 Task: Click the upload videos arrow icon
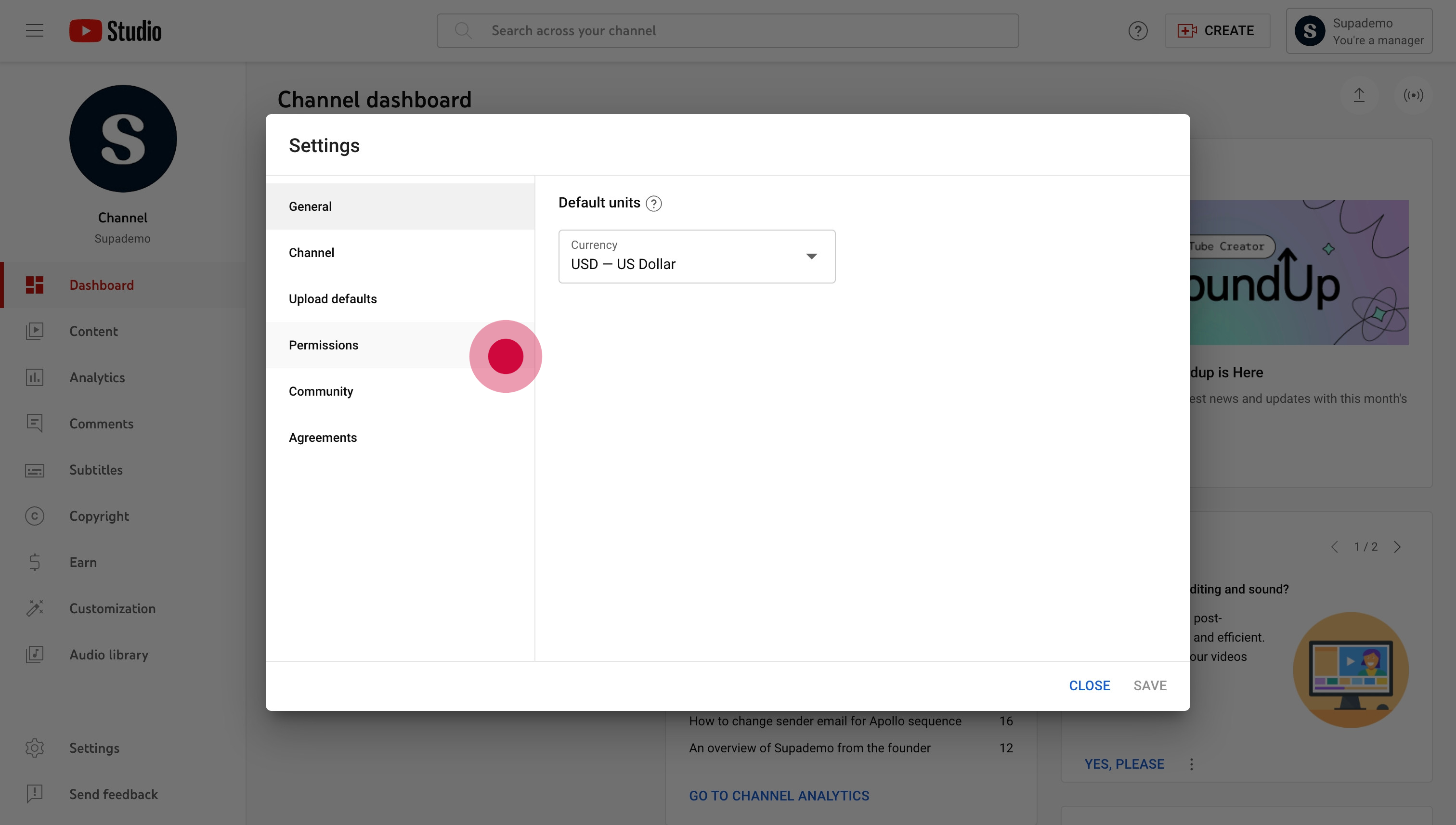pos(1359,95)
